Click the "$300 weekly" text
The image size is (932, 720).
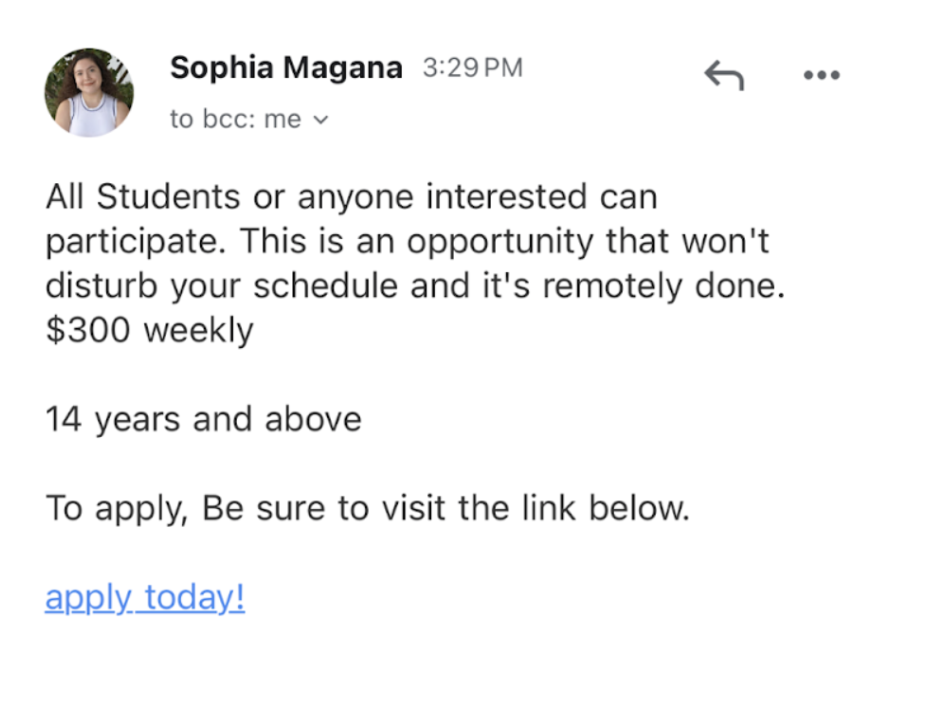click(149, 330)
